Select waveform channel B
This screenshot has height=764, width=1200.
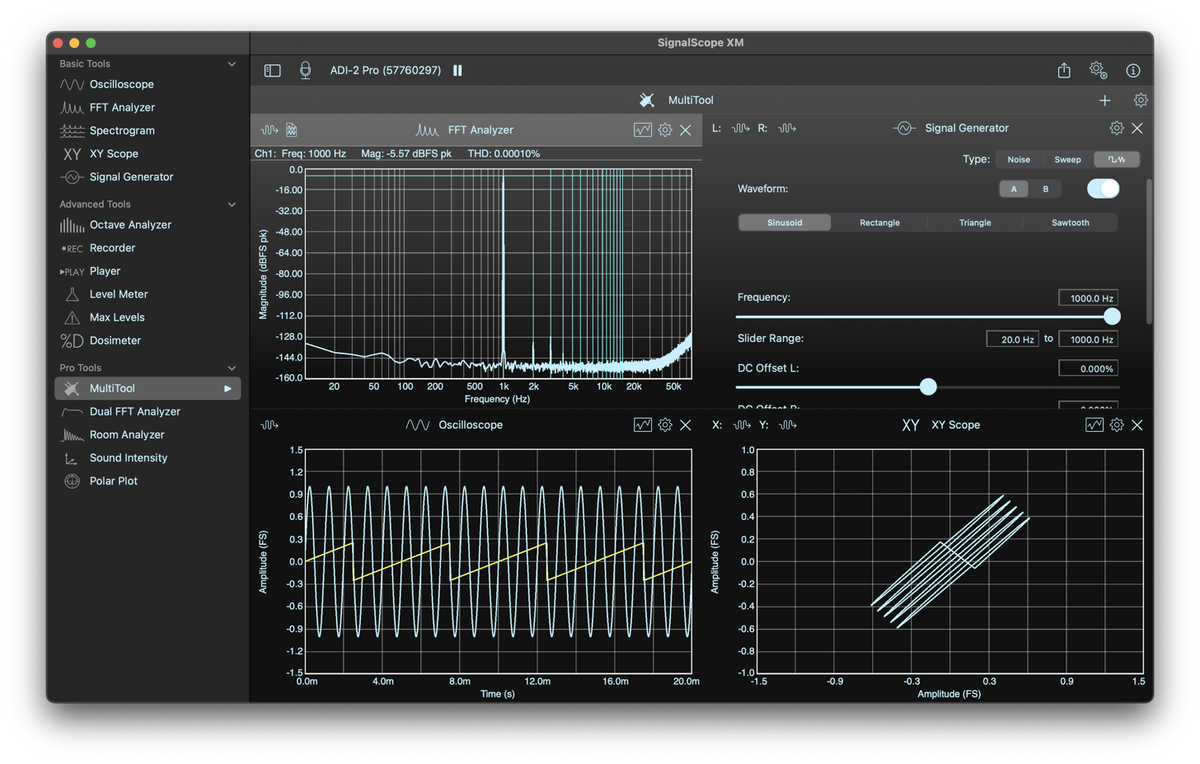point(1046,189)
